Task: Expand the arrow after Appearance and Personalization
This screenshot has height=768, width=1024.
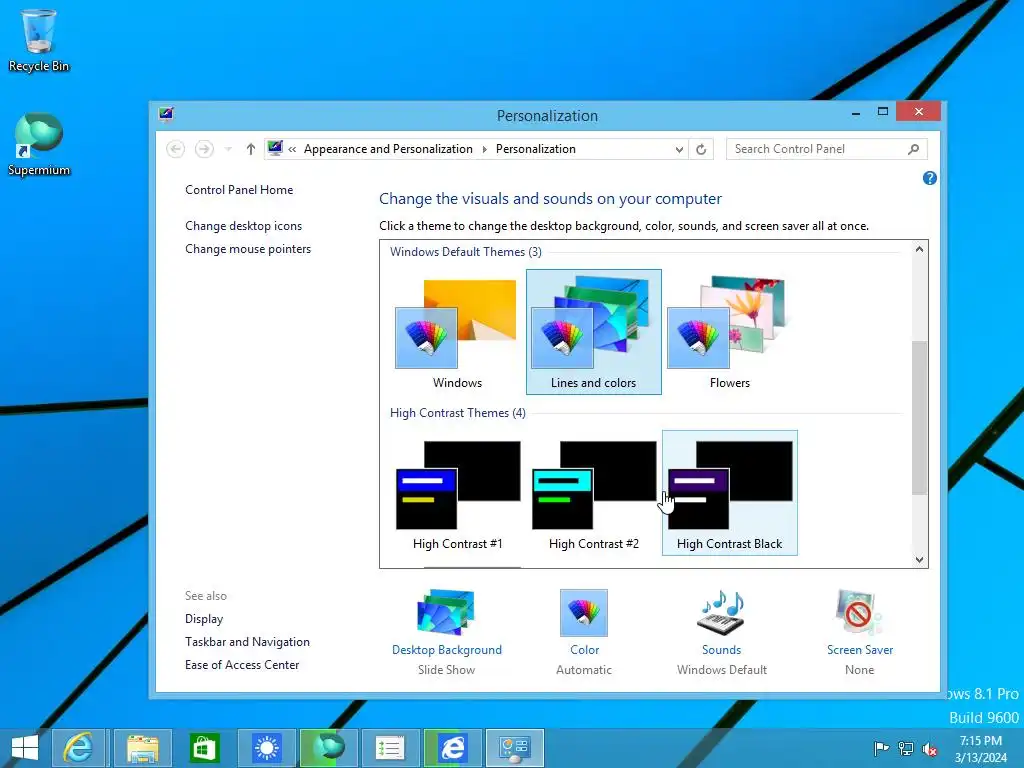Action: click(485, 150)
